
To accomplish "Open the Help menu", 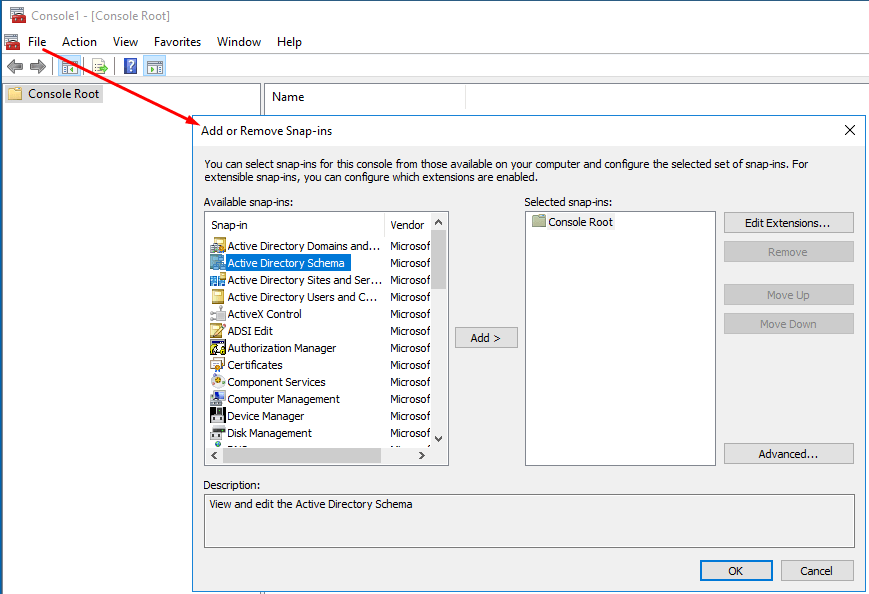I will [289, 42].
